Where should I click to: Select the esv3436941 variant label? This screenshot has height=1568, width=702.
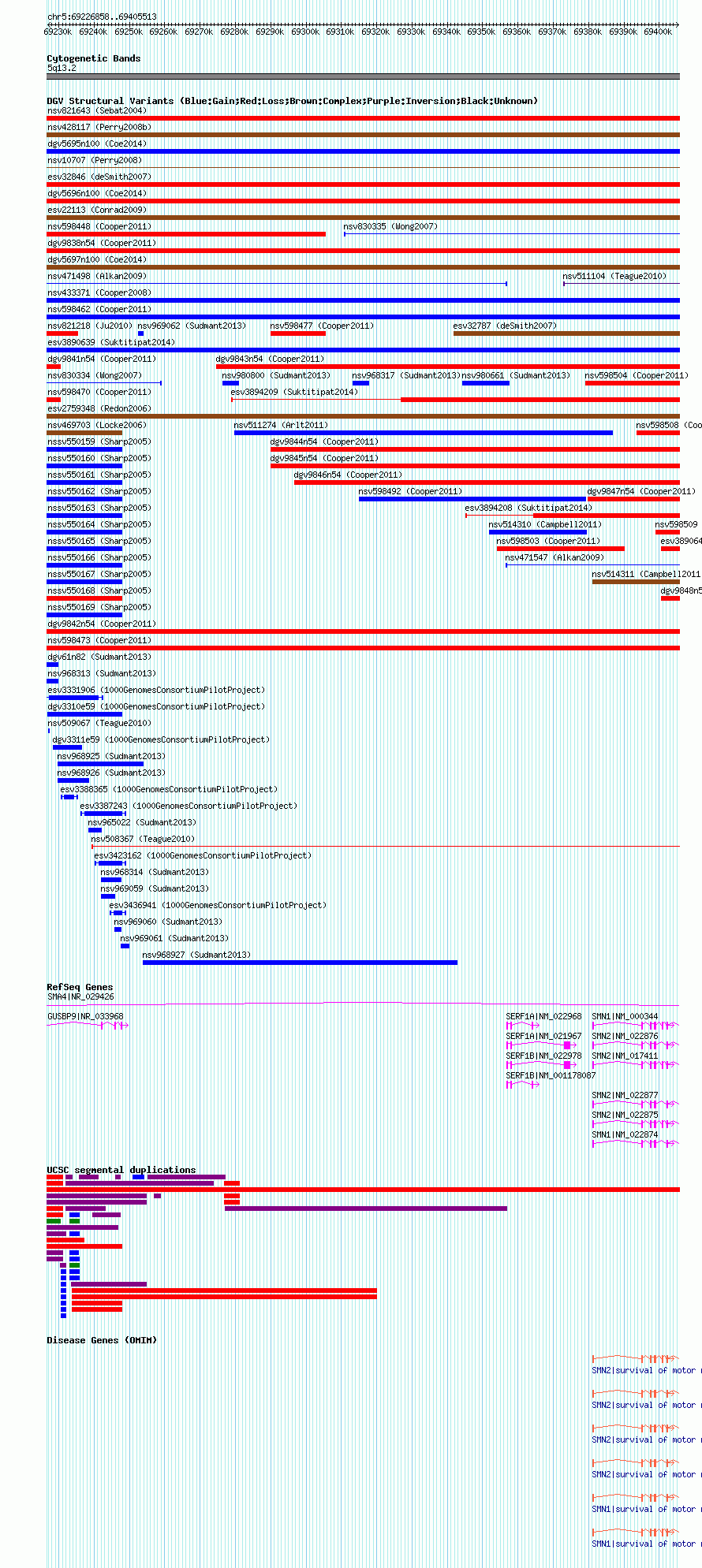pyautogui.click(x=218, y=905)
